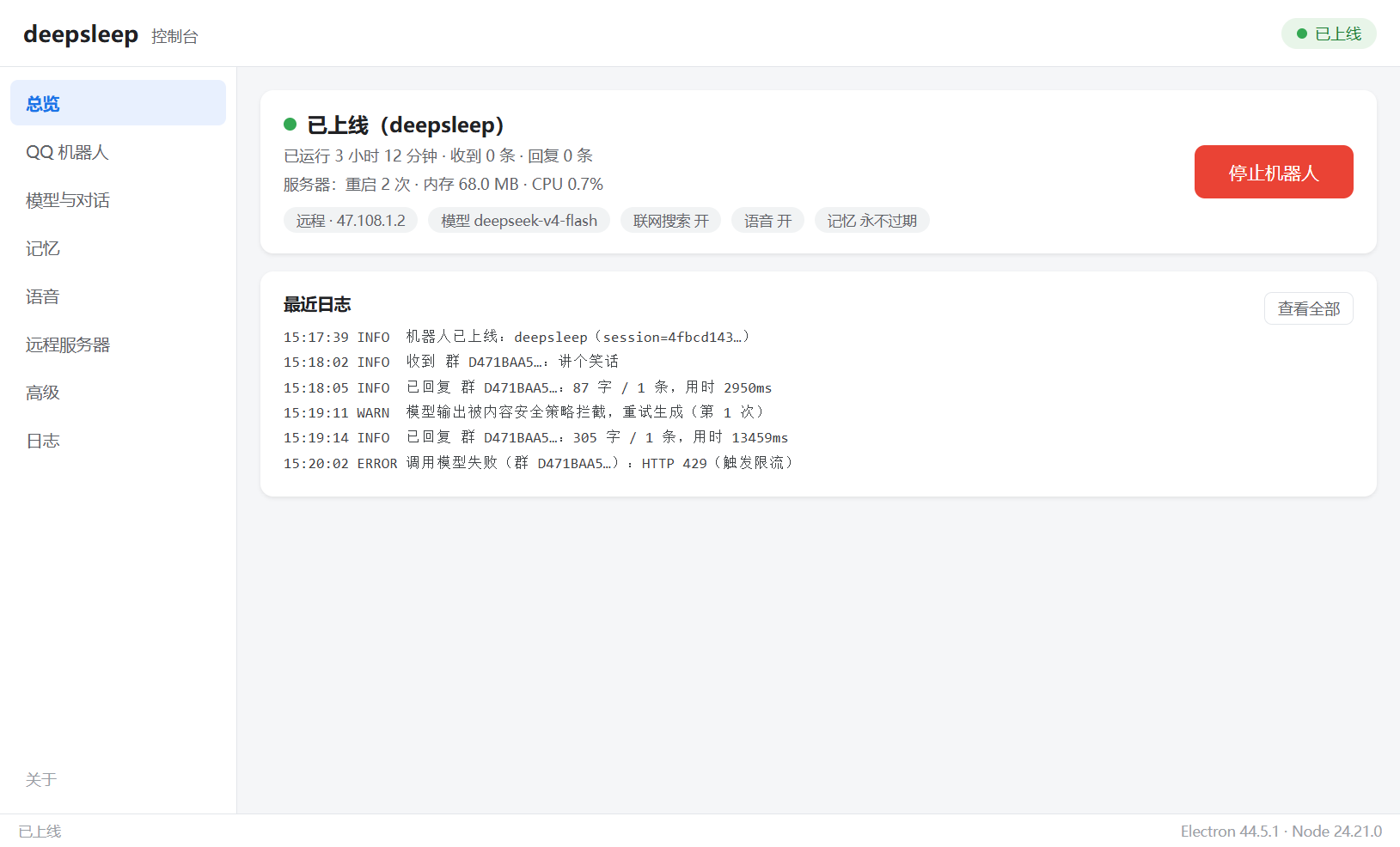Click the 记忆 永不过期 chip
Screen dimensions: 1400x847
tap(872, 221)
